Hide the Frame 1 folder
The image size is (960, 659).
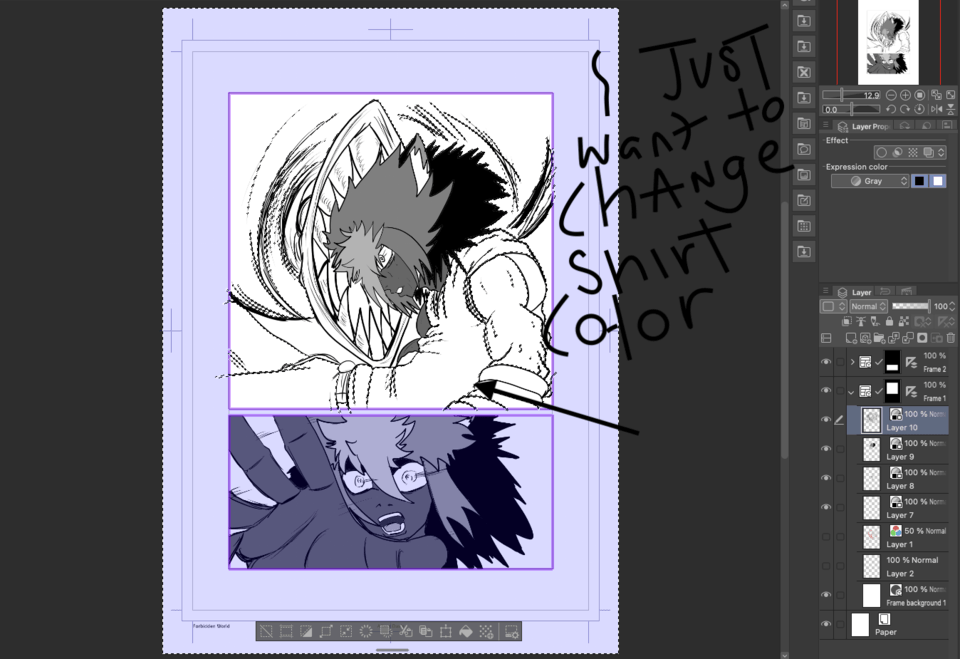[x=826, y=391]
